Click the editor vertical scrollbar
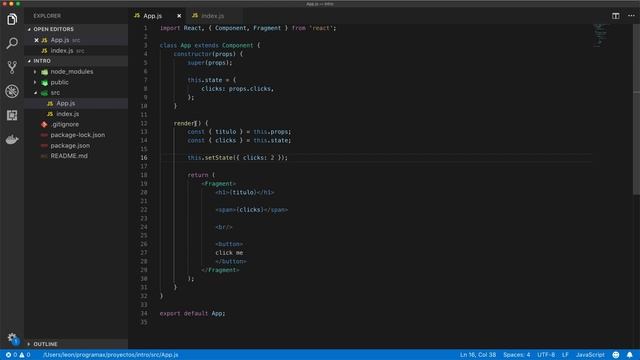 pos(636,109)
